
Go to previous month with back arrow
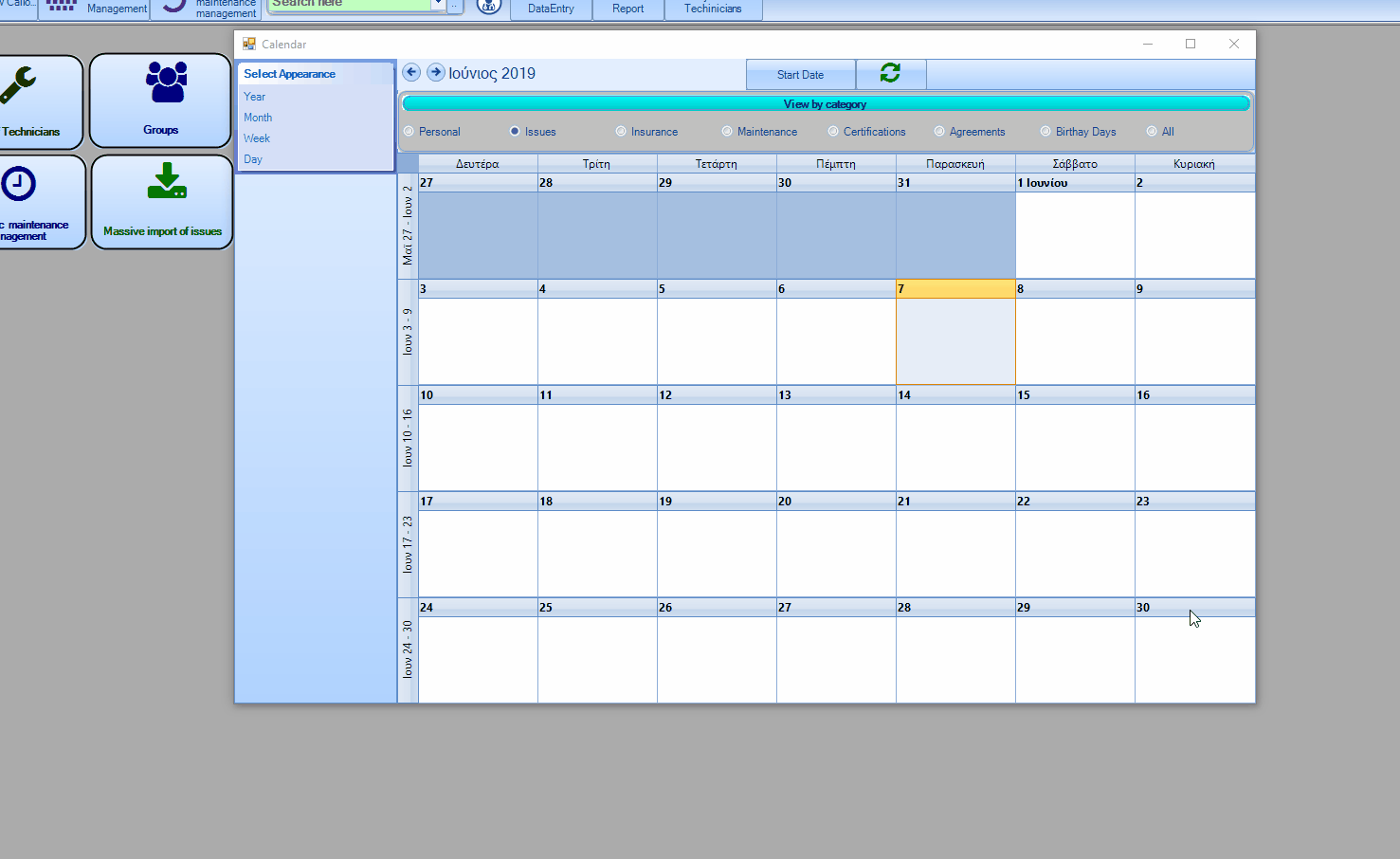point(411,73)
